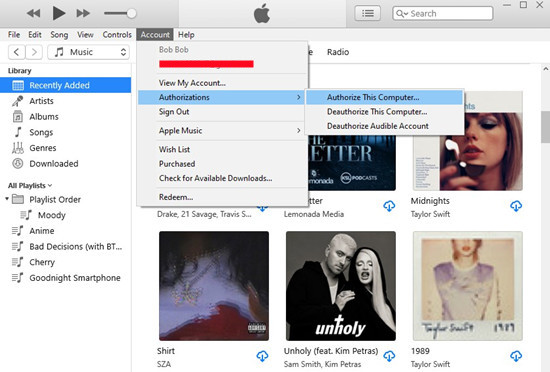Open the Controls menu
The width and height of the screenshot is (550, 372).
click(117, 35)
